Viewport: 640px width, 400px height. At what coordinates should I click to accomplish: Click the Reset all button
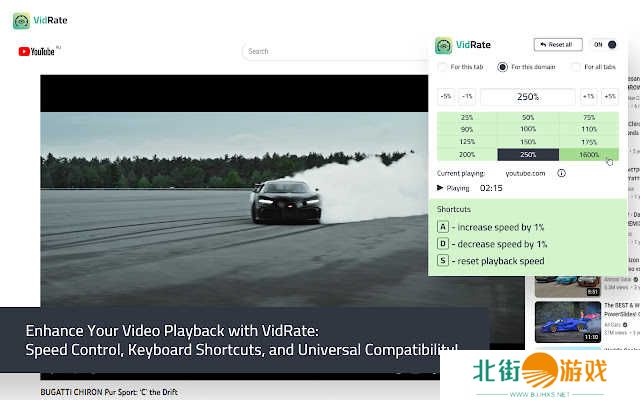(x=558, y=45)
